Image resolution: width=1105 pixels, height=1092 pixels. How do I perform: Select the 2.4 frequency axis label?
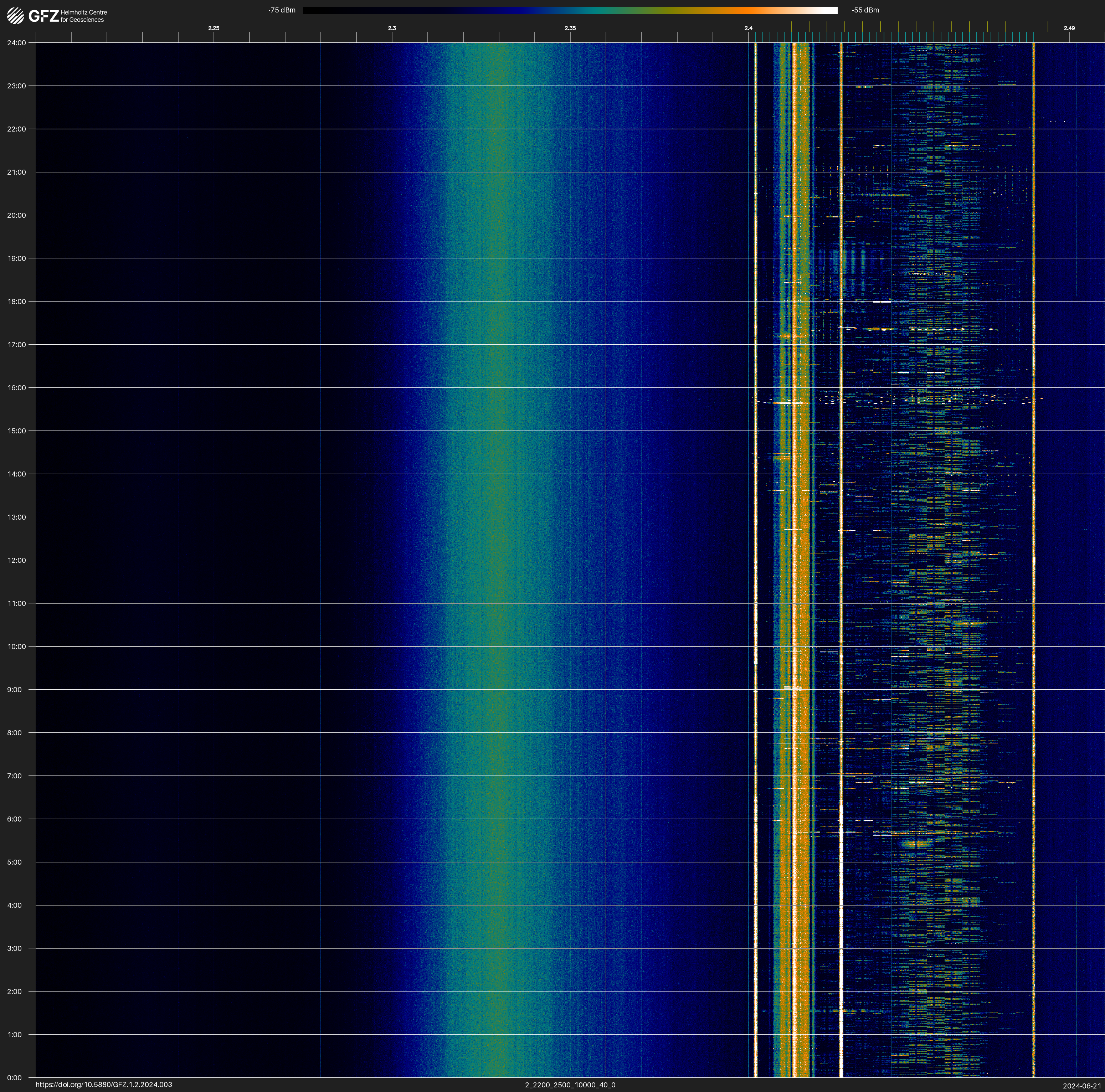[748, 28]
